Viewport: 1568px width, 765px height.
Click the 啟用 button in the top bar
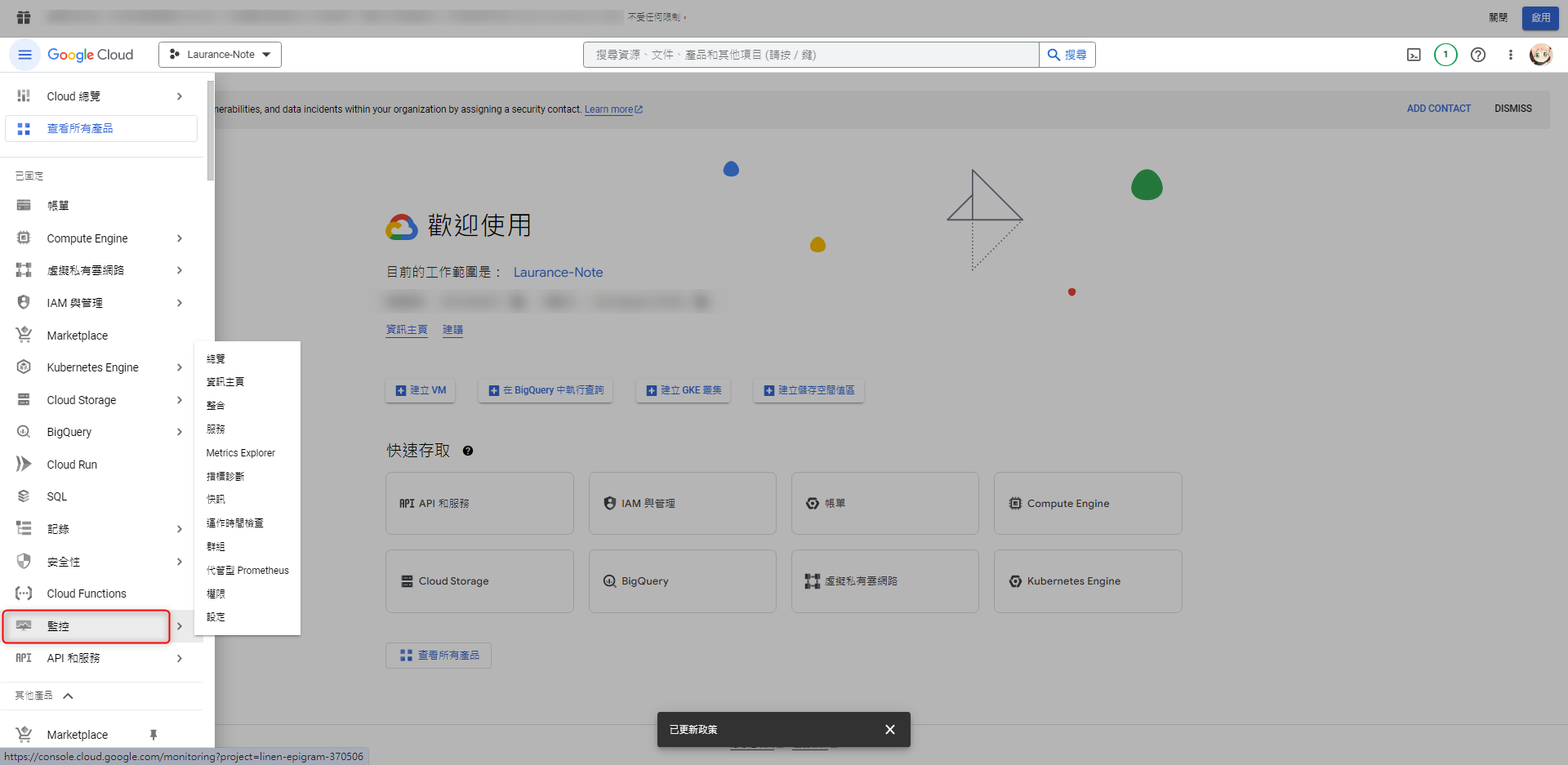[1540, 18]
